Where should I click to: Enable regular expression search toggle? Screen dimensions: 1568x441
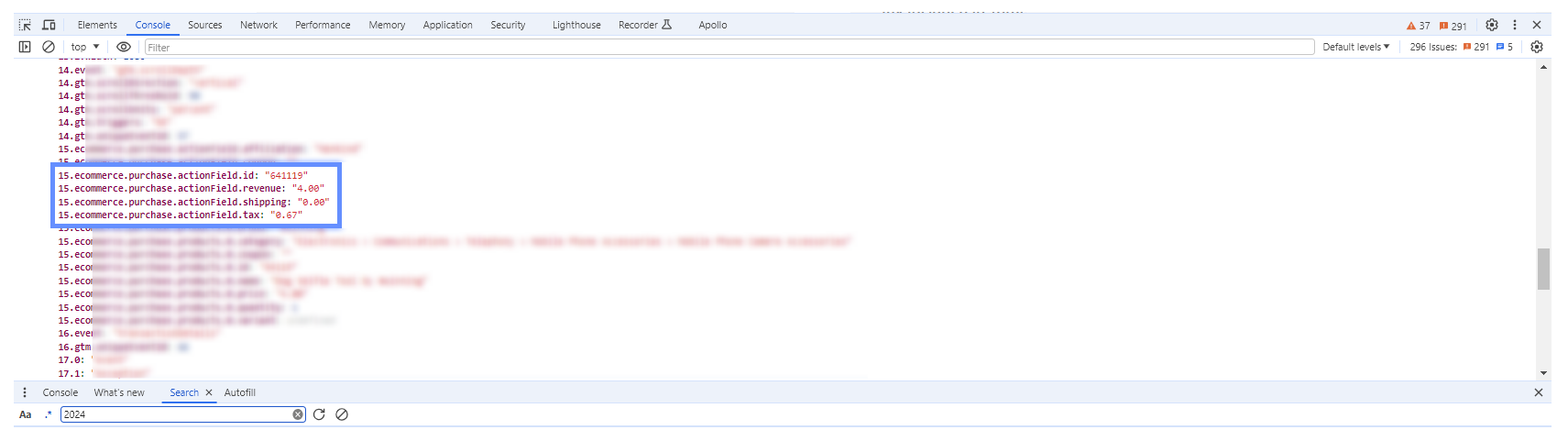[49, 414]
